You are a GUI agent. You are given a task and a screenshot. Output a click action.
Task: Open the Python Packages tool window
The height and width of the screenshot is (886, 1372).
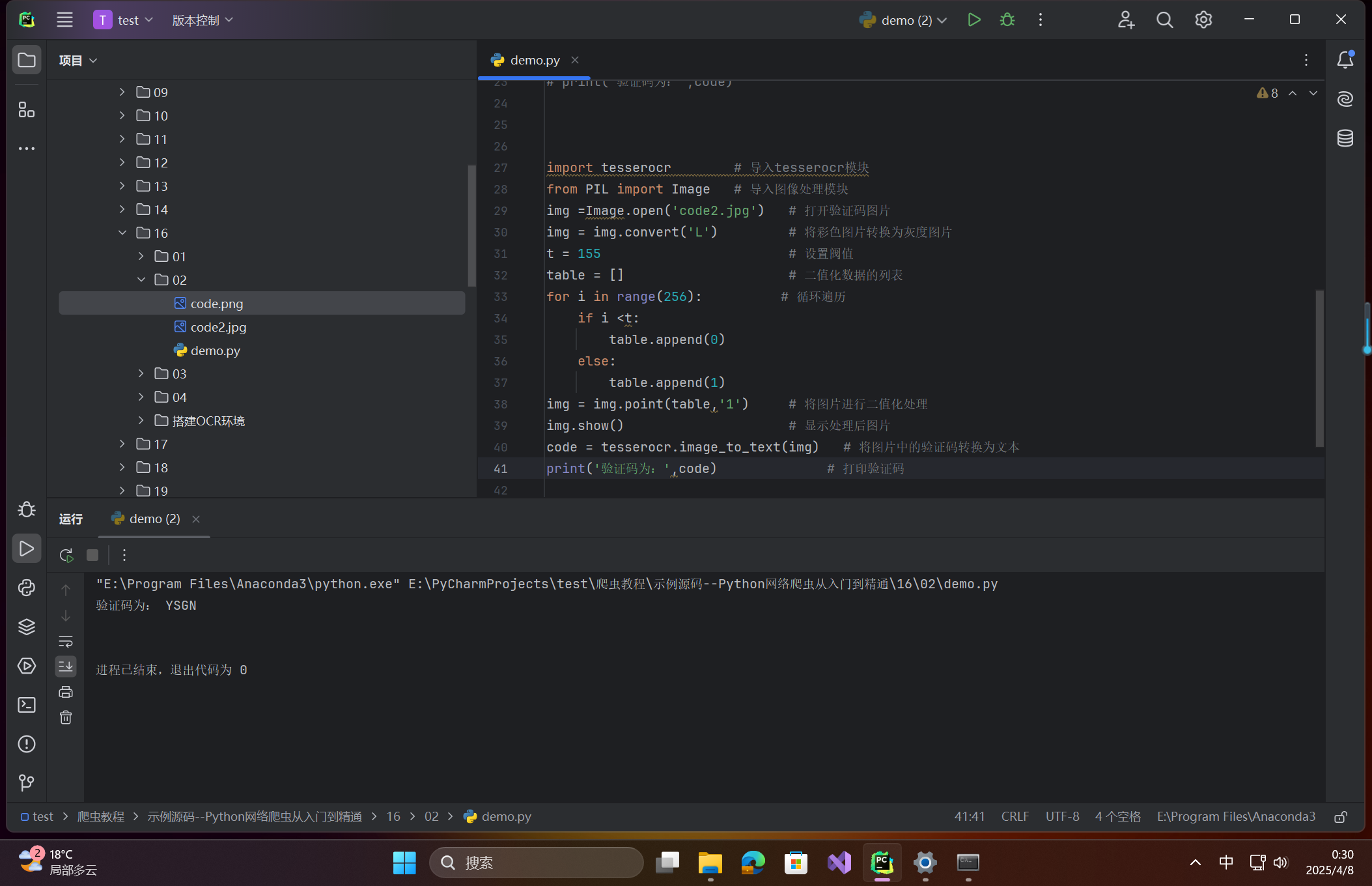click(27, 627)
